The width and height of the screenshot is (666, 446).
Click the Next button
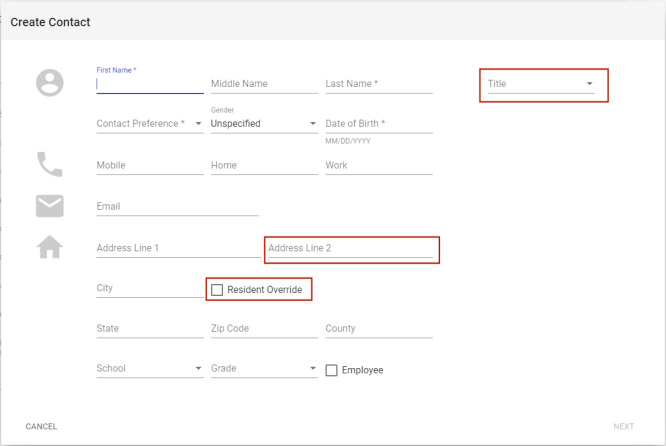[623, 427]
